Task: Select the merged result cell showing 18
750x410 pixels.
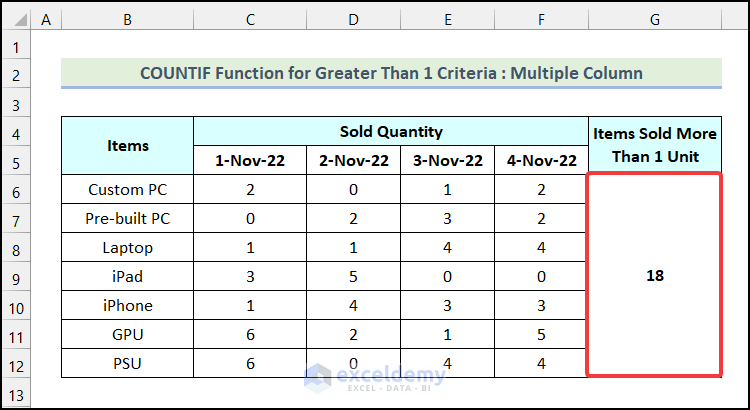Action: tap(654, 275)
